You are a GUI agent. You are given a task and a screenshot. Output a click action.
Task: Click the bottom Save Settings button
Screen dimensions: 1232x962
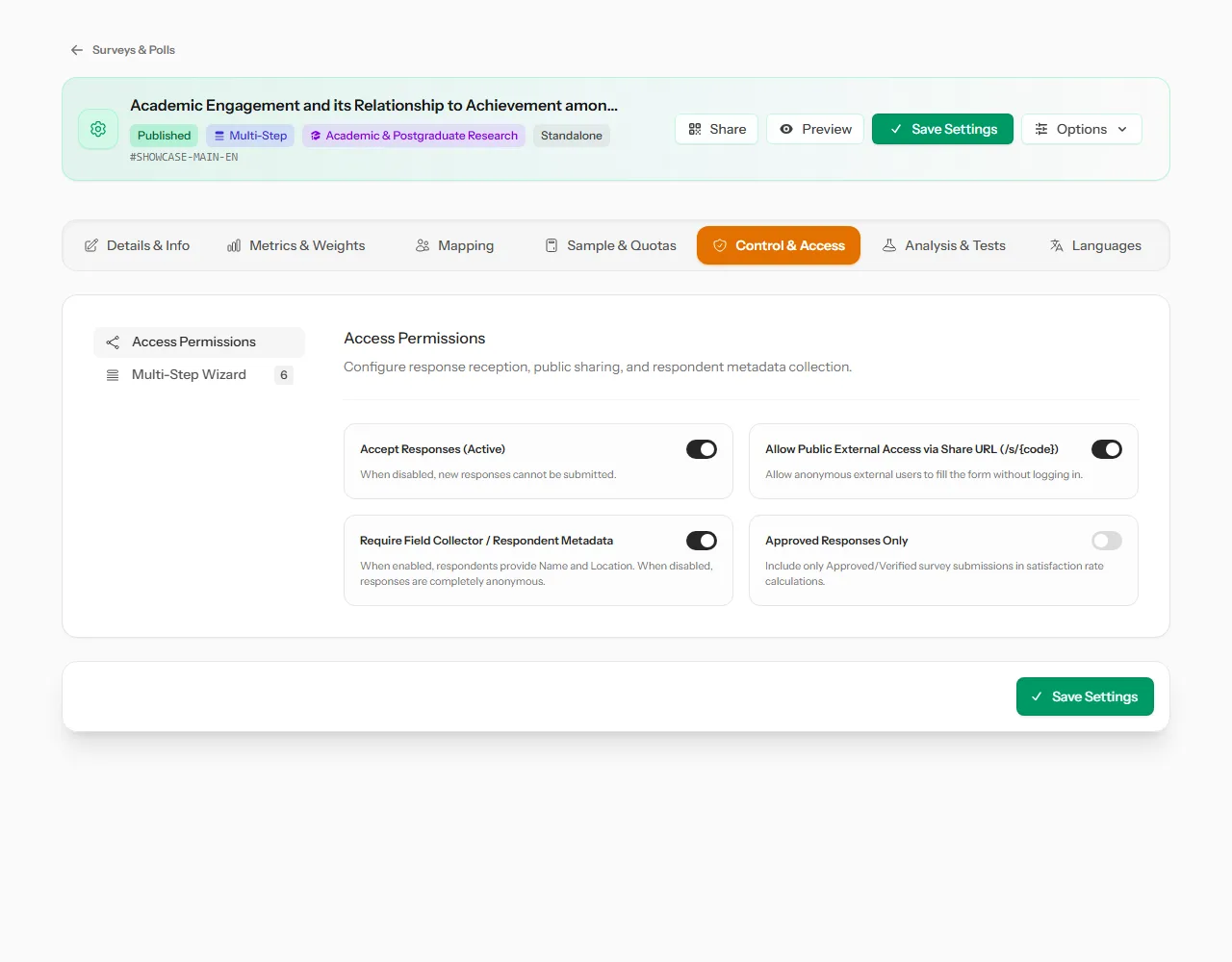(x=1085, y=696)
